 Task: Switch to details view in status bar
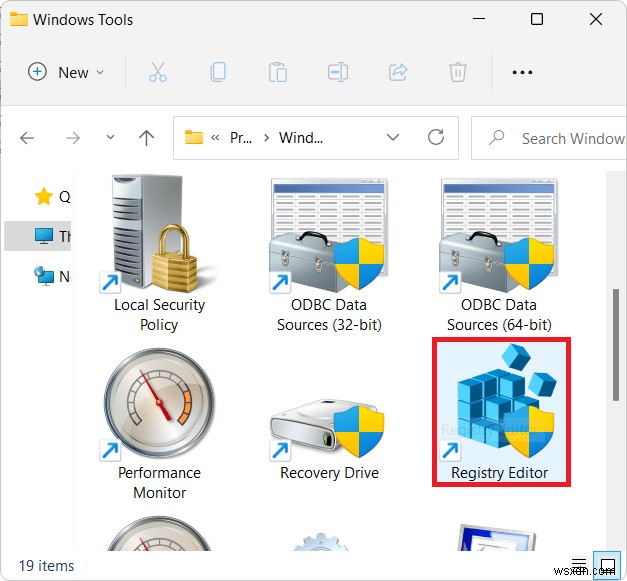point(579,564)
